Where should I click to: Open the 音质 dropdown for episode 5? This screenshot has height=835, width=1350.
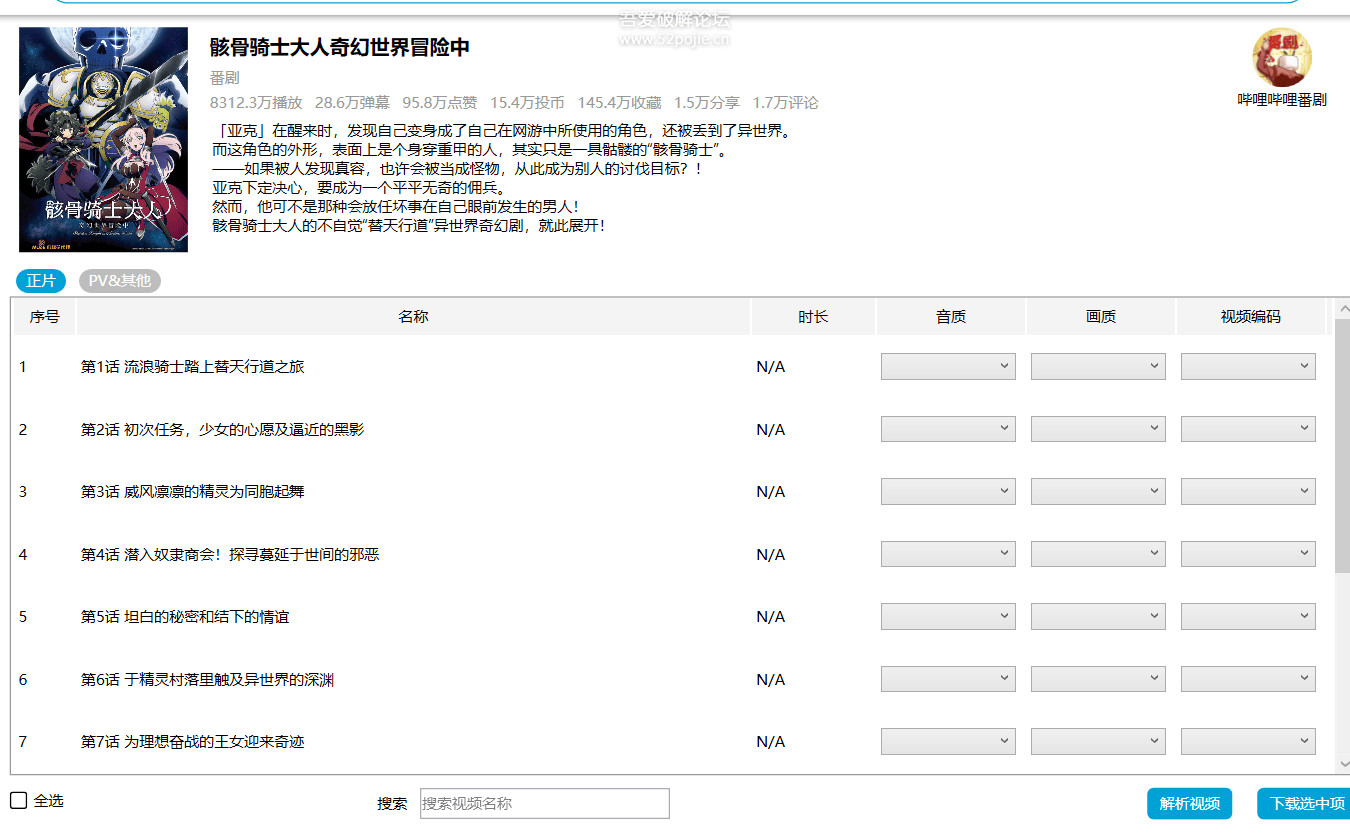point(947,616)
